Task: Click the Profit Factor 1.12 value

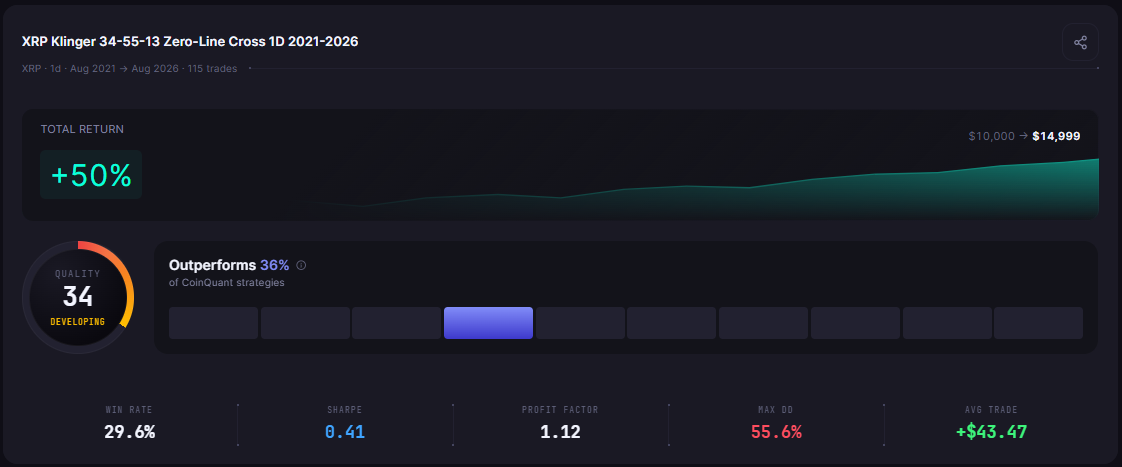Action: point(560,432)
